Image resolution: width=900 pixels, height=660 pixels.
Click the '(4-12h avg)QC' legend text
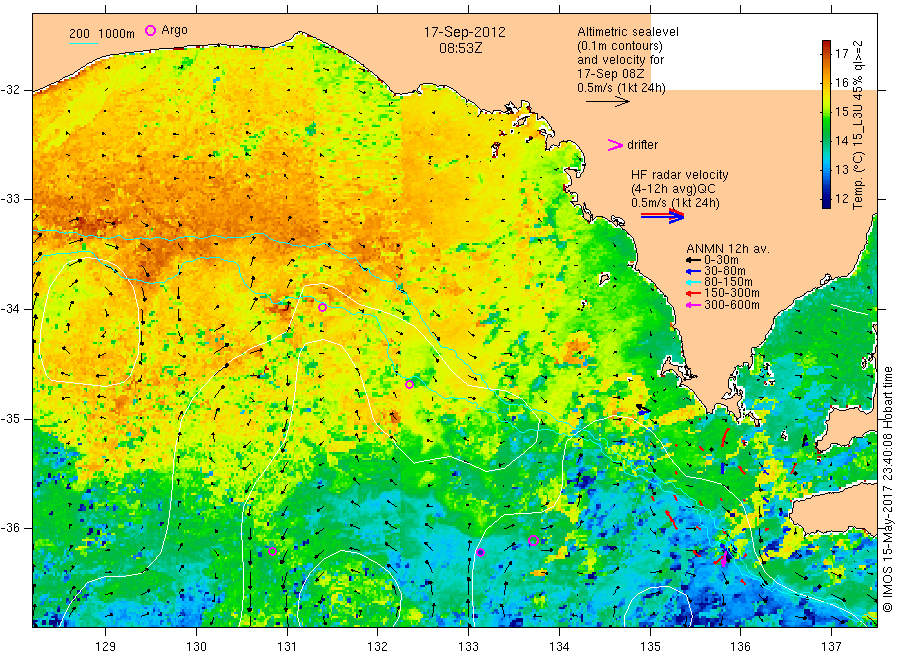(673, 189)
